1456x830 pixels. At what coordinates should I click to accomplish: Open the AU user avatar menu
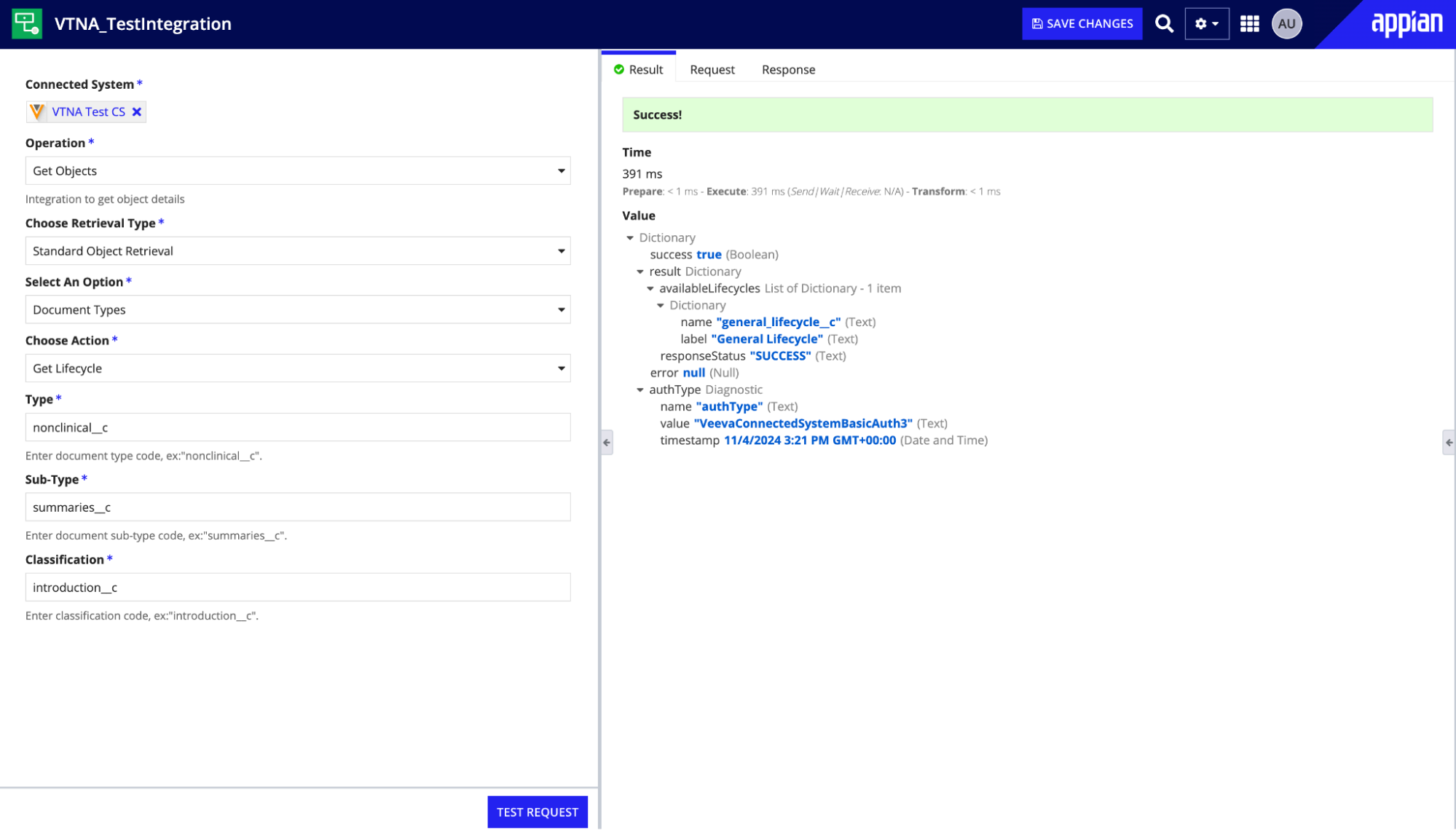[x=1286, y=24]
